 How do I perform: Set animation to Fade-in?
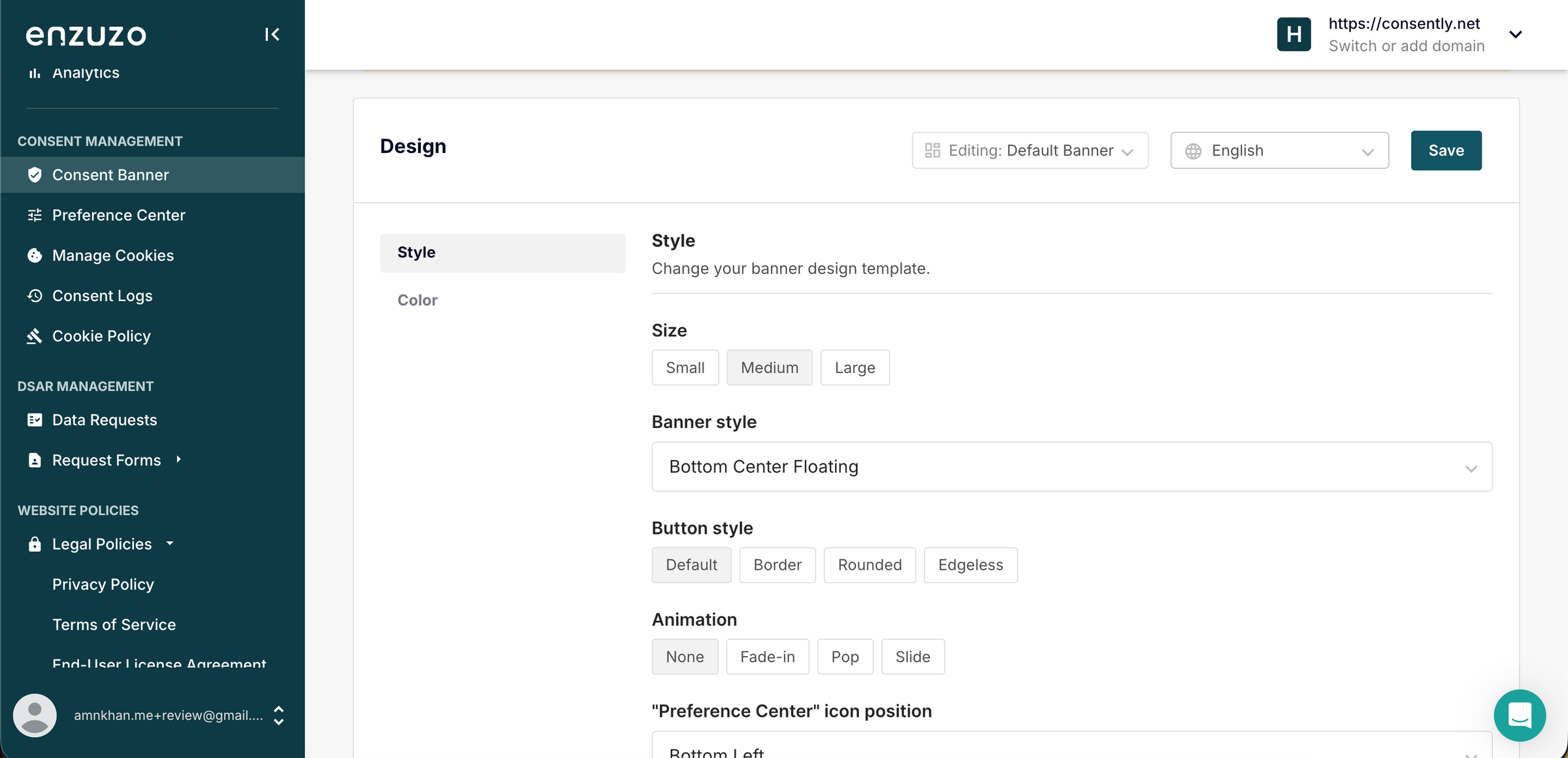(x=767, y=657)
